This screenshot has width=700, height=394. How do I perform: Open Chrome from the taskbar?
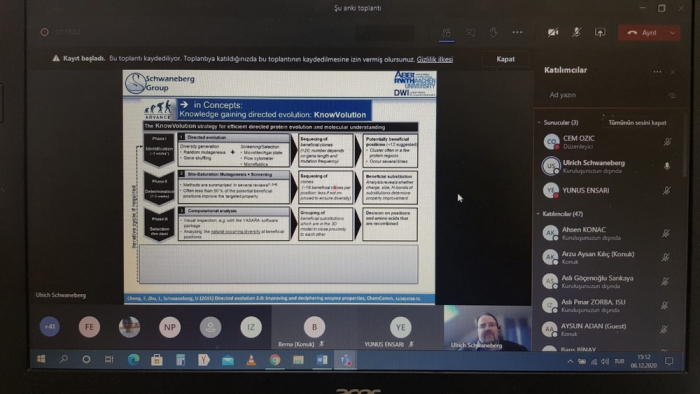(275, 360)
